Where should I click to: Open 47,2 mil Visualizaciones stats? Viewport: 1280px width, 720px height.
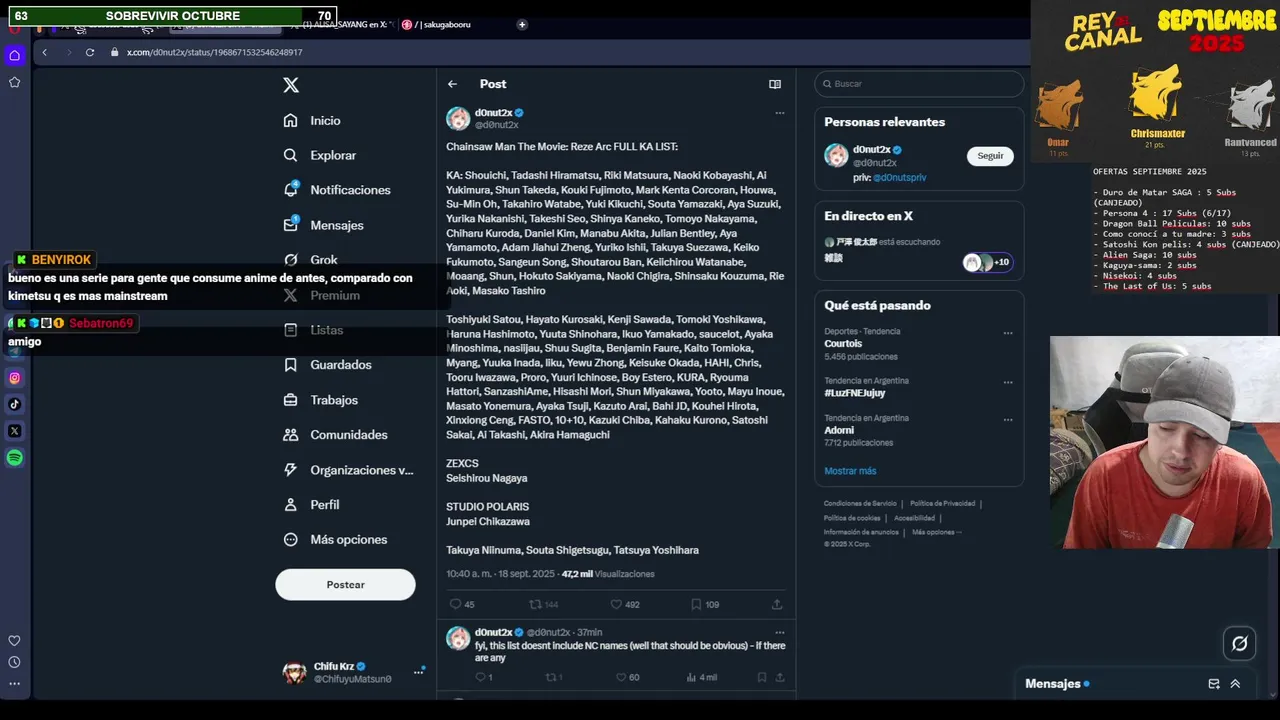click(x=608, y=574)
